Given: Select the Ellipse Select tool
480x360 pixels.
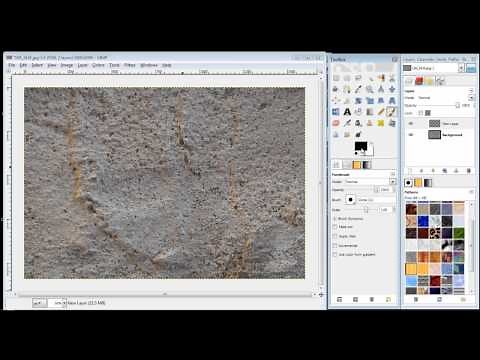Looking at the screenshot, I should pos(347,78).
